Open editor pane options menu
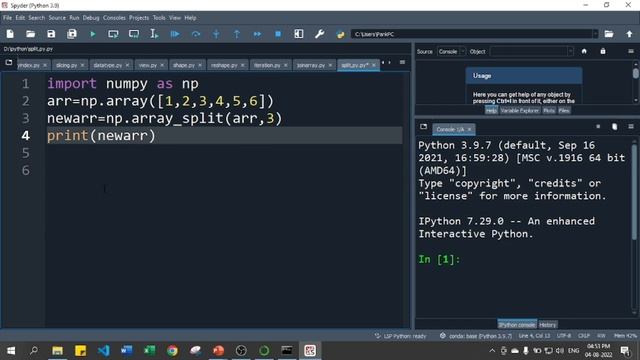Image resolution: width=640 pixels, height=360 pixels. pyautogui.click(x=402, y=62)
